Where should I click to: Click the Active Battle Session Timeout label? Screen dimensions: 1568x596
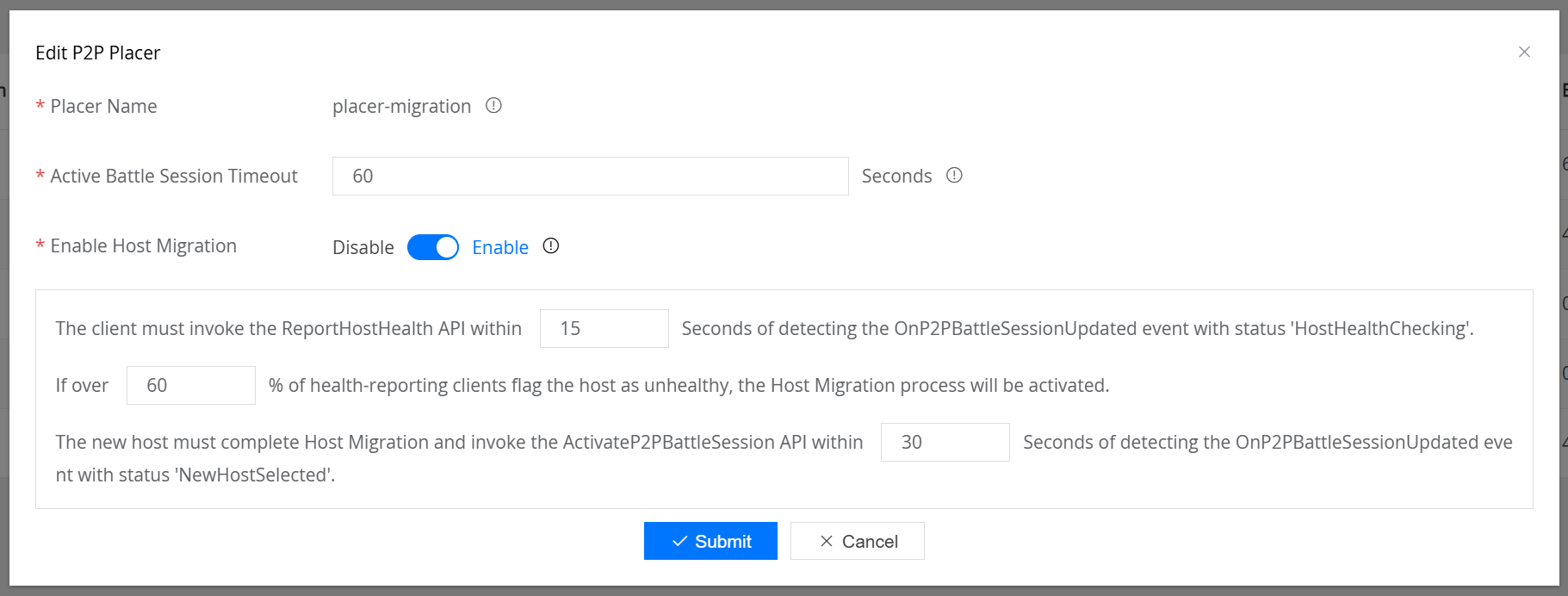(174, 177)
